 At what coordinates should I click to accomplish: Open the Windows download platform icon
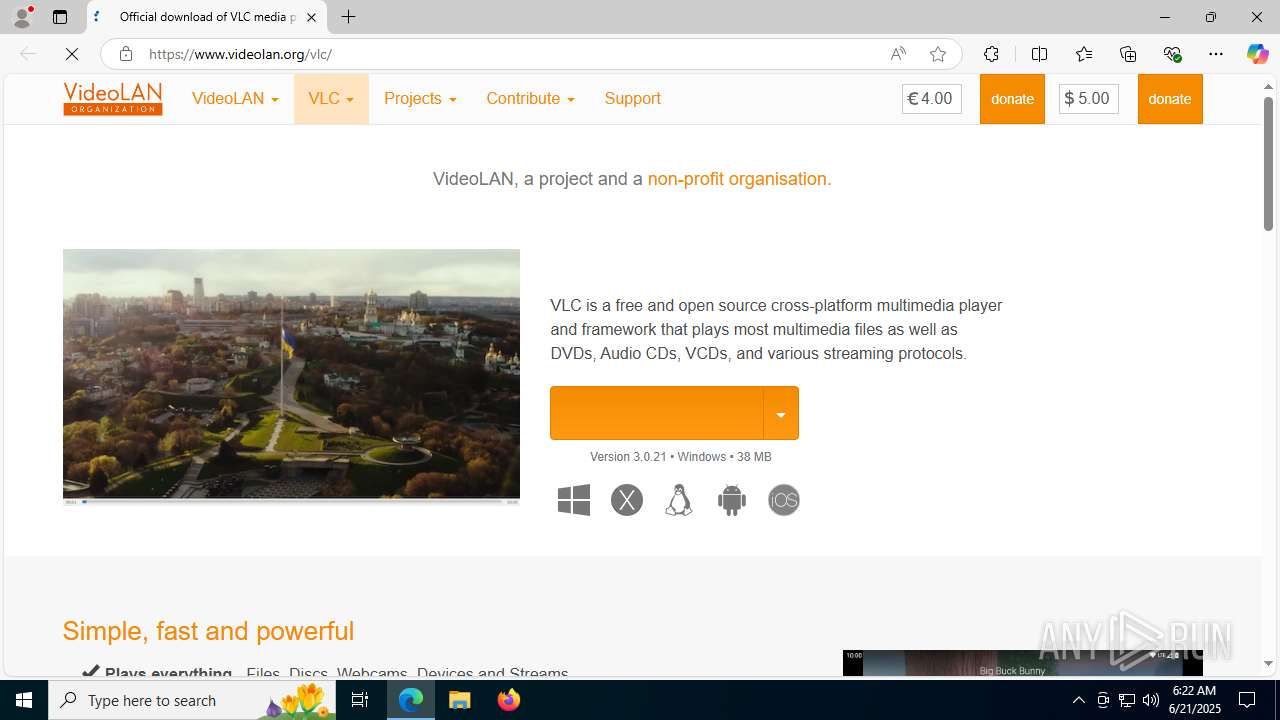click(x=574, y=500)
